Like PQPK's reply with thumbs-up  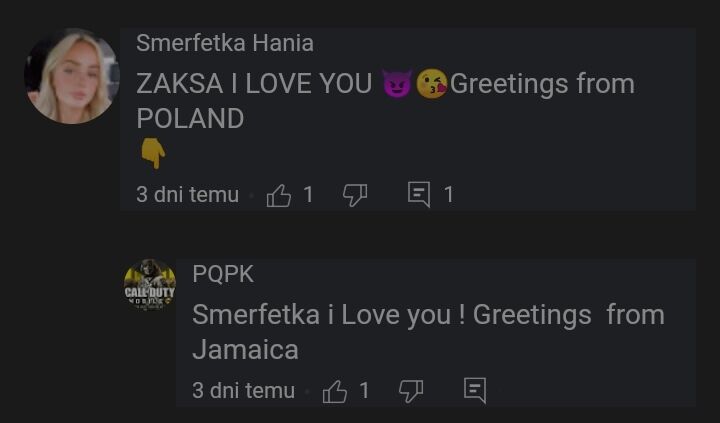coord(335,391)
